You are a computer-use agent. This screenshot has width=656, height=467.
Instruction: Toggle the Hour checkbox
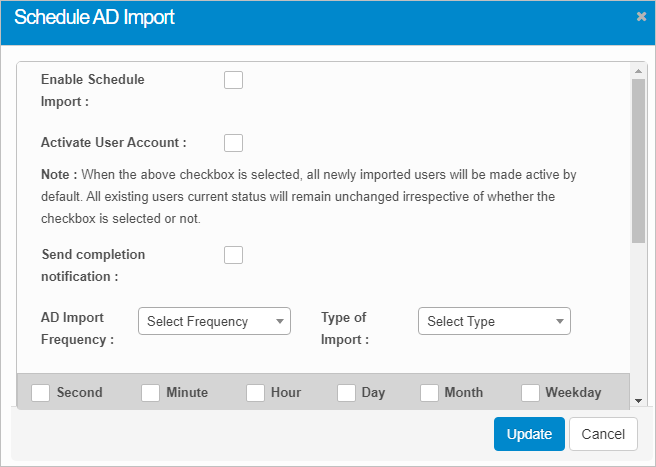click(255, 393)
